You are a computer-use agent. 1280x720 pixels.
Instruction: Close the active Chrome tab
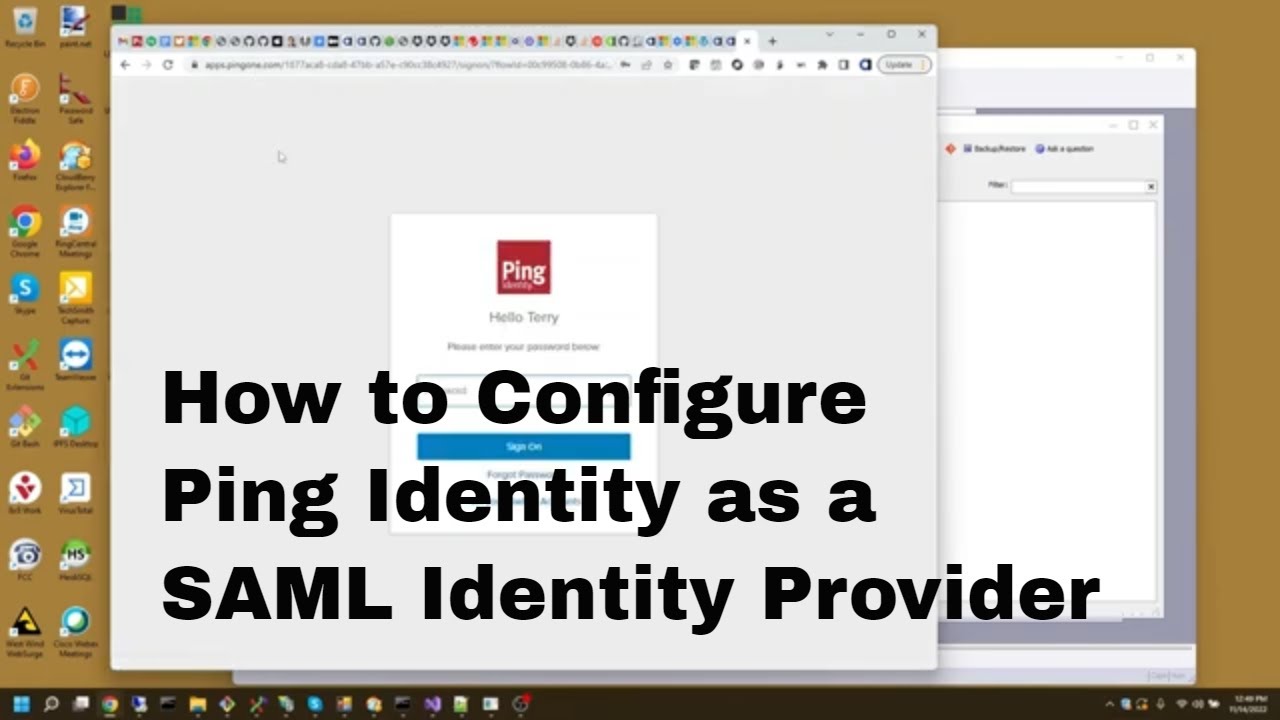pyautogui.click(x=747, y=41)
